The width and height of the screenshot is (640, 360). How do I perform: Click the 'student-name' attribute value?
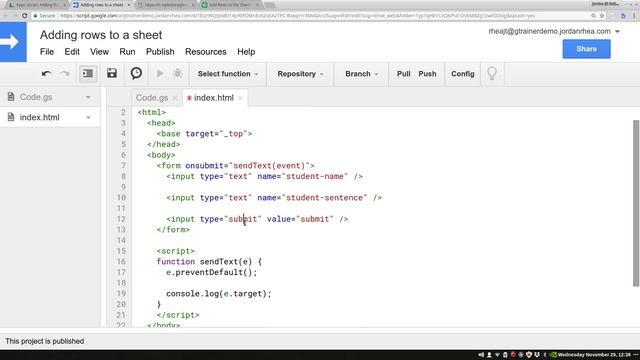315,177
